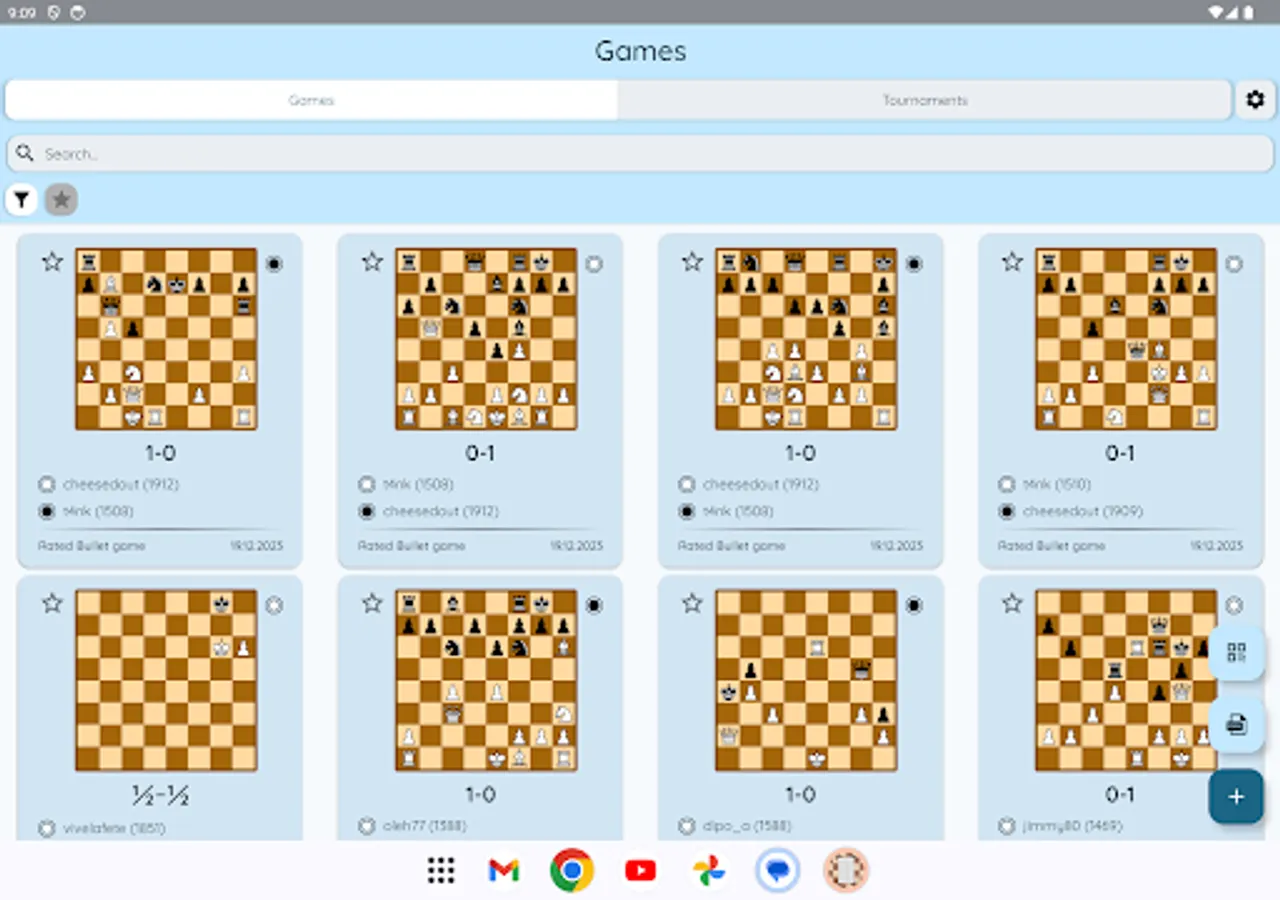The image size is (1280, 900).
Task: Select the cheesedout (1912) radio button
Action: (x=46, y=484)
